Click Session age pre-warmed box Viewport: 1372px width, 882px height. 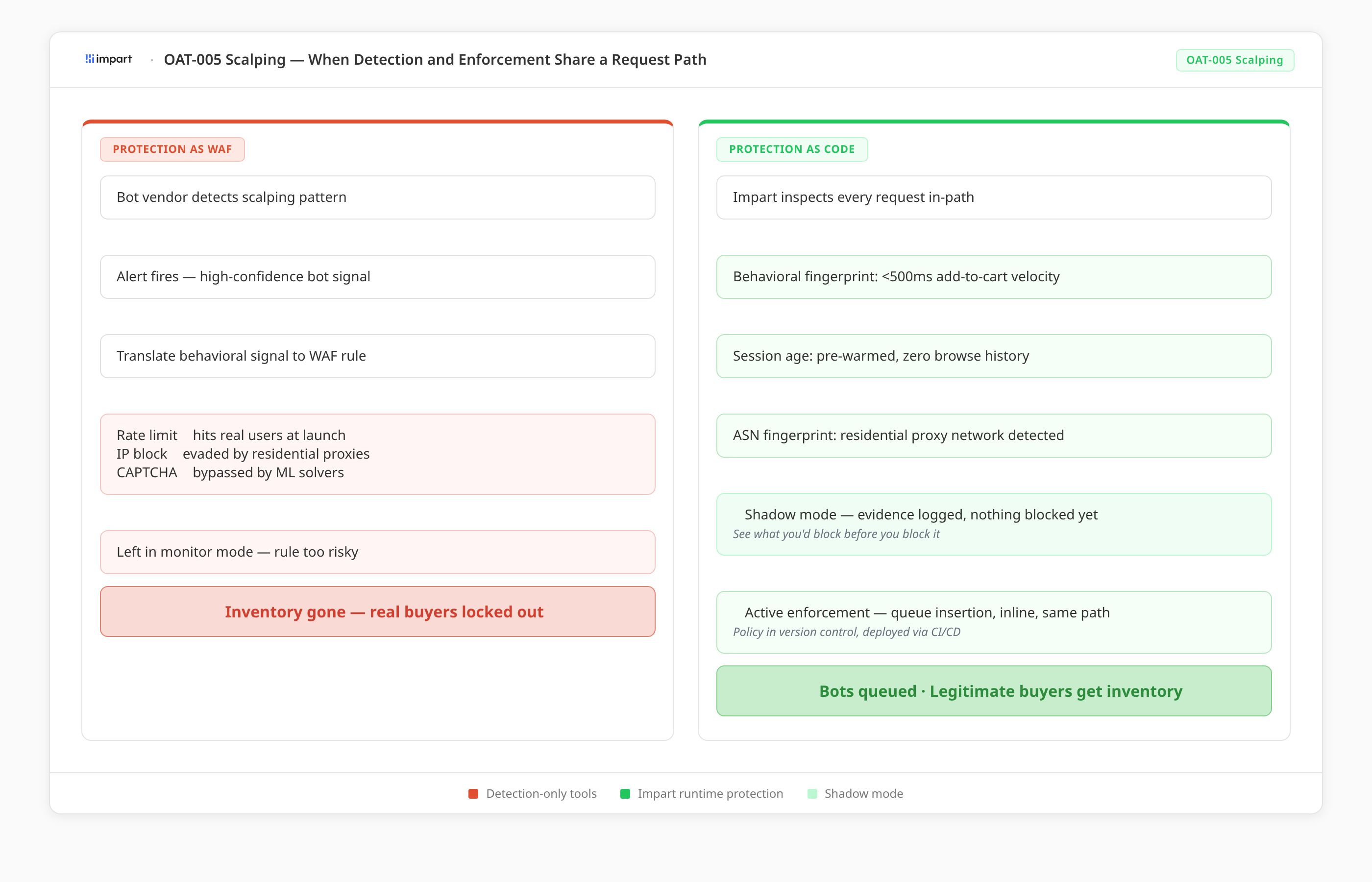[994, 356]
